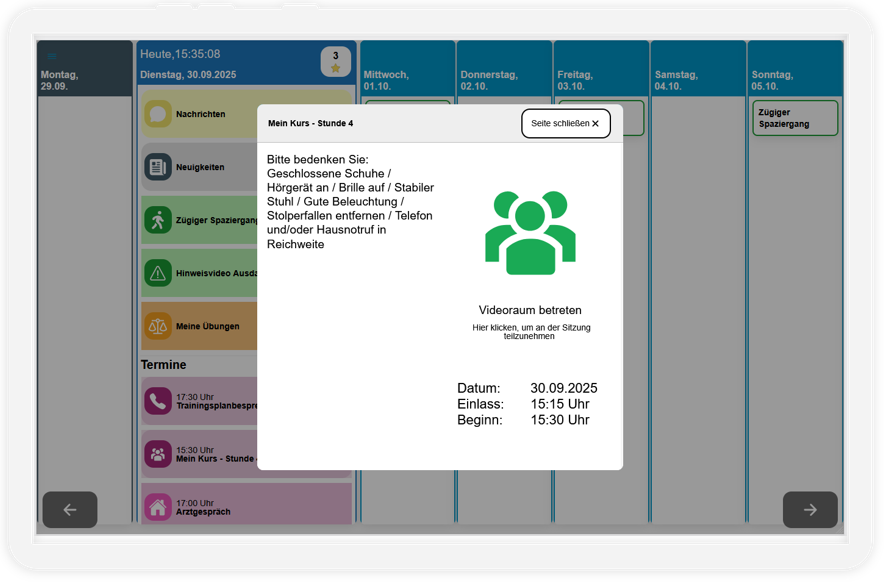This screenshot has width=884, height=582.
Task: Click the Beginn time 15:30 Uhr
Action: 560,420
